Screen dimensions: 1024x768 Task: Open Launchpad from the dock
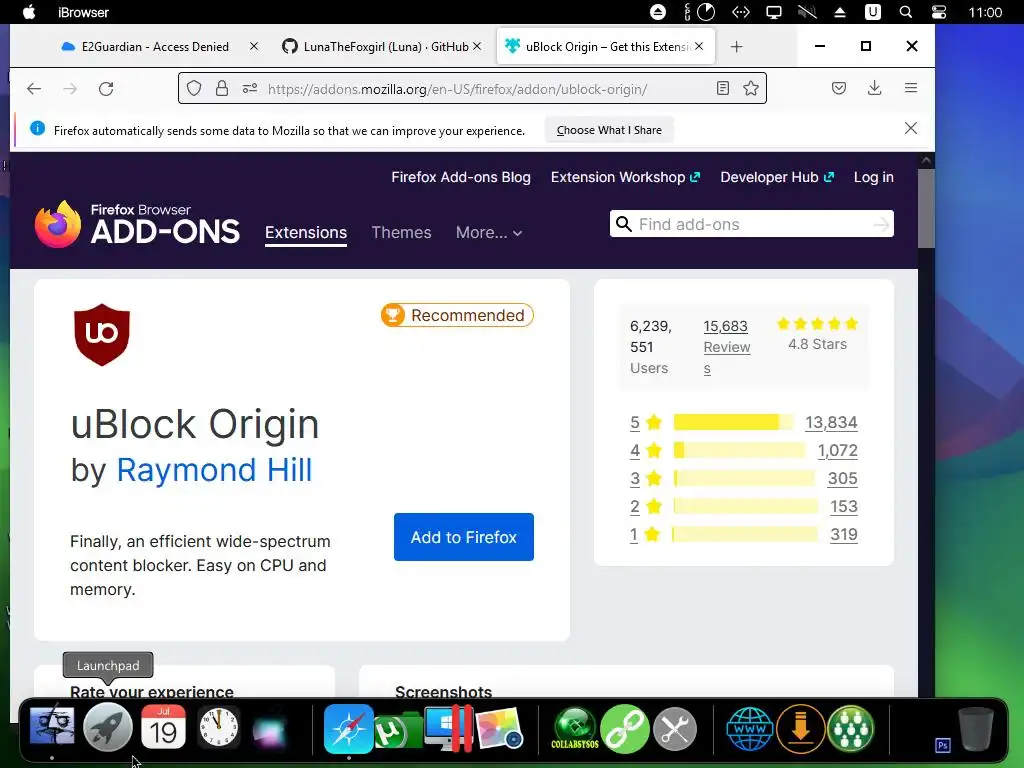click(x=108, y=727)
